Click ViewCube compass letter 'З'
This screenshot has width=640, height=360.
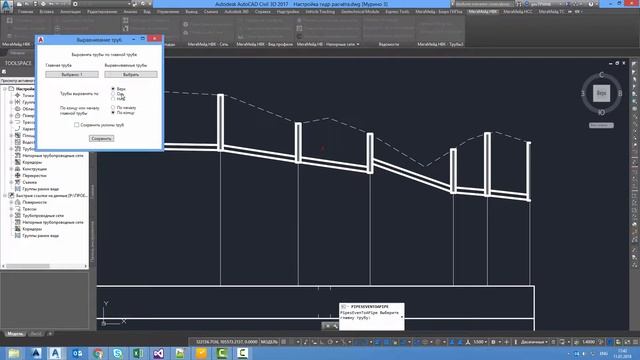pyautogui.click(x=582, y=93)
